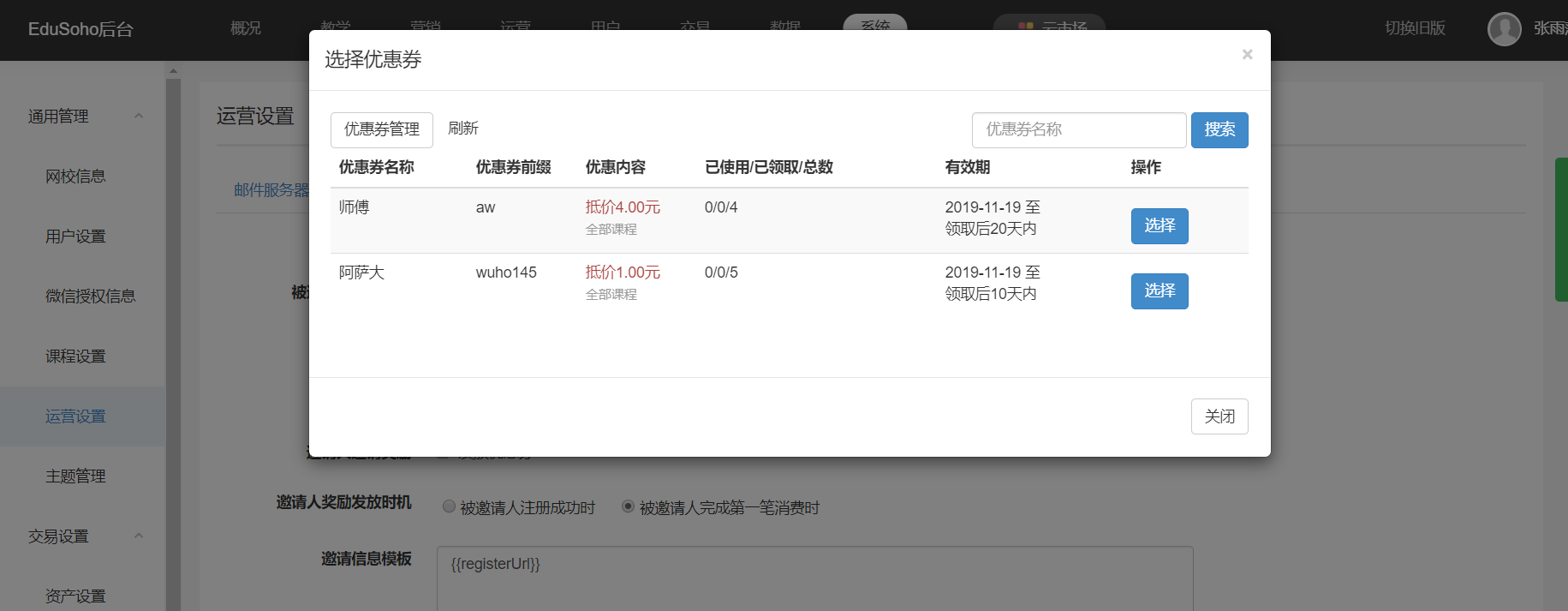Viewport: 1568px width, 611px height.
Task: Go to 微信授权信息 sidebar item
Action: [90, 297]
